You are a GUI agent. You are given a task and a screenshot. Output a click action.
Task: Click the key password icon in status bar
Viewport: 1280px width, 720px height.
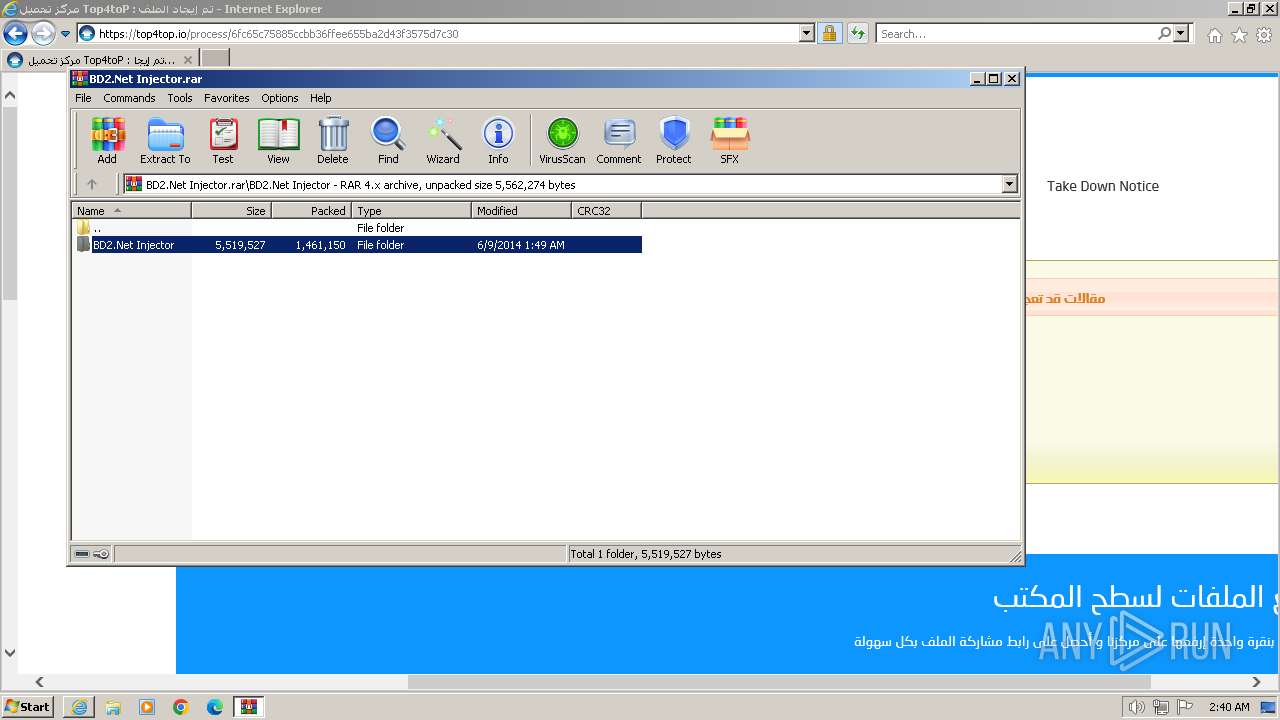[x=102, y=554]
